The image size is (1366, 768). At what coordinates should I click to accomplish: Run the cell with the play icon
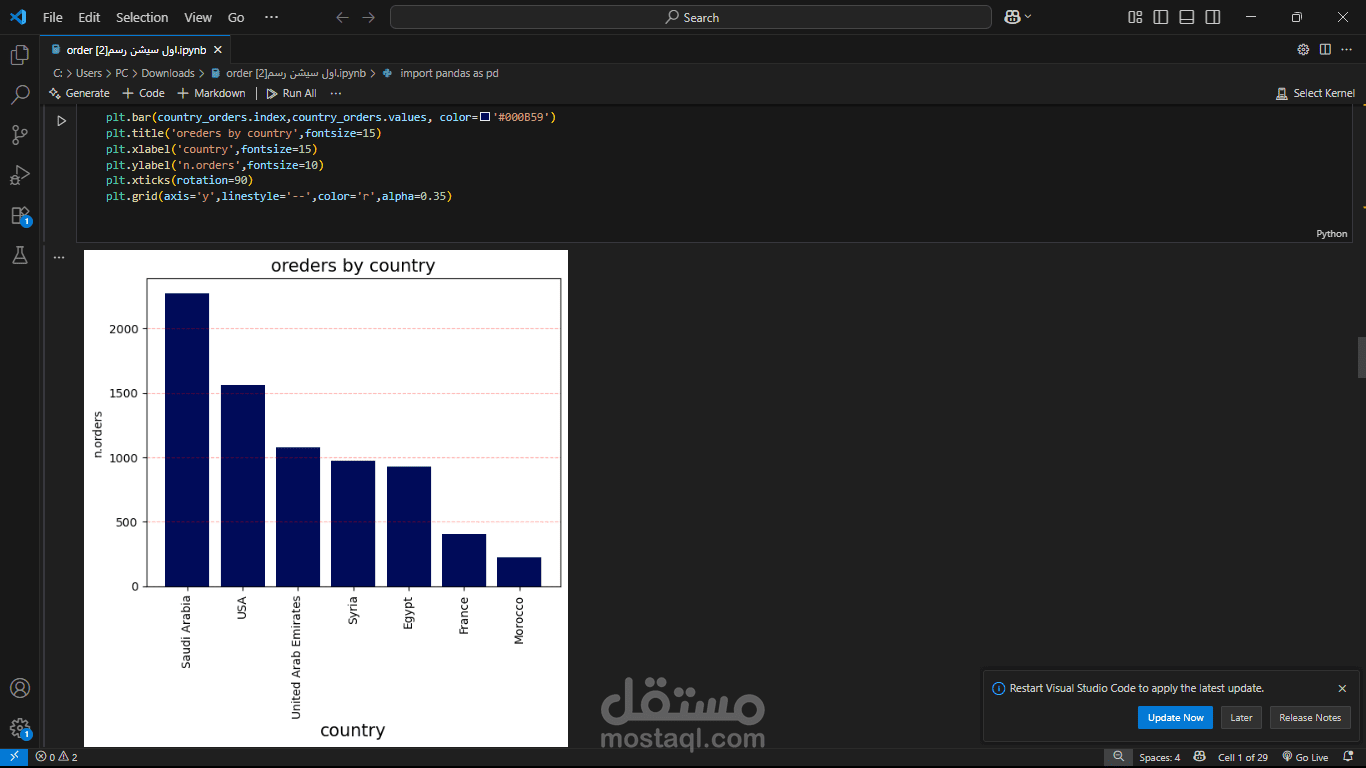pyautogui.click(x=61, y=120)
